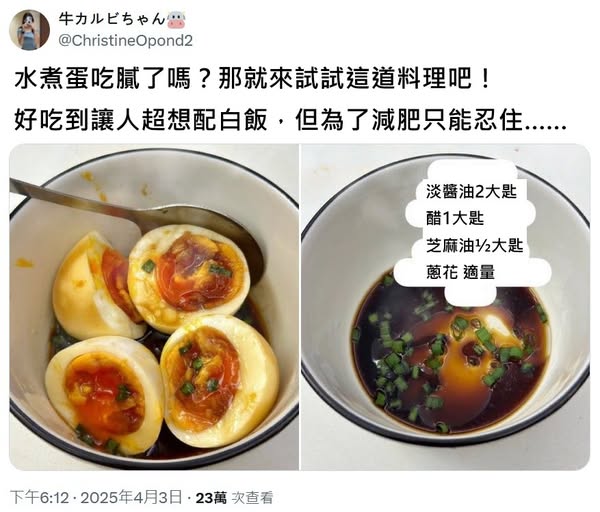This screenshot has height=512, width=600.
Task: Click the 次查看 views label
Action: pyautogui.click(x=252, y=497)
